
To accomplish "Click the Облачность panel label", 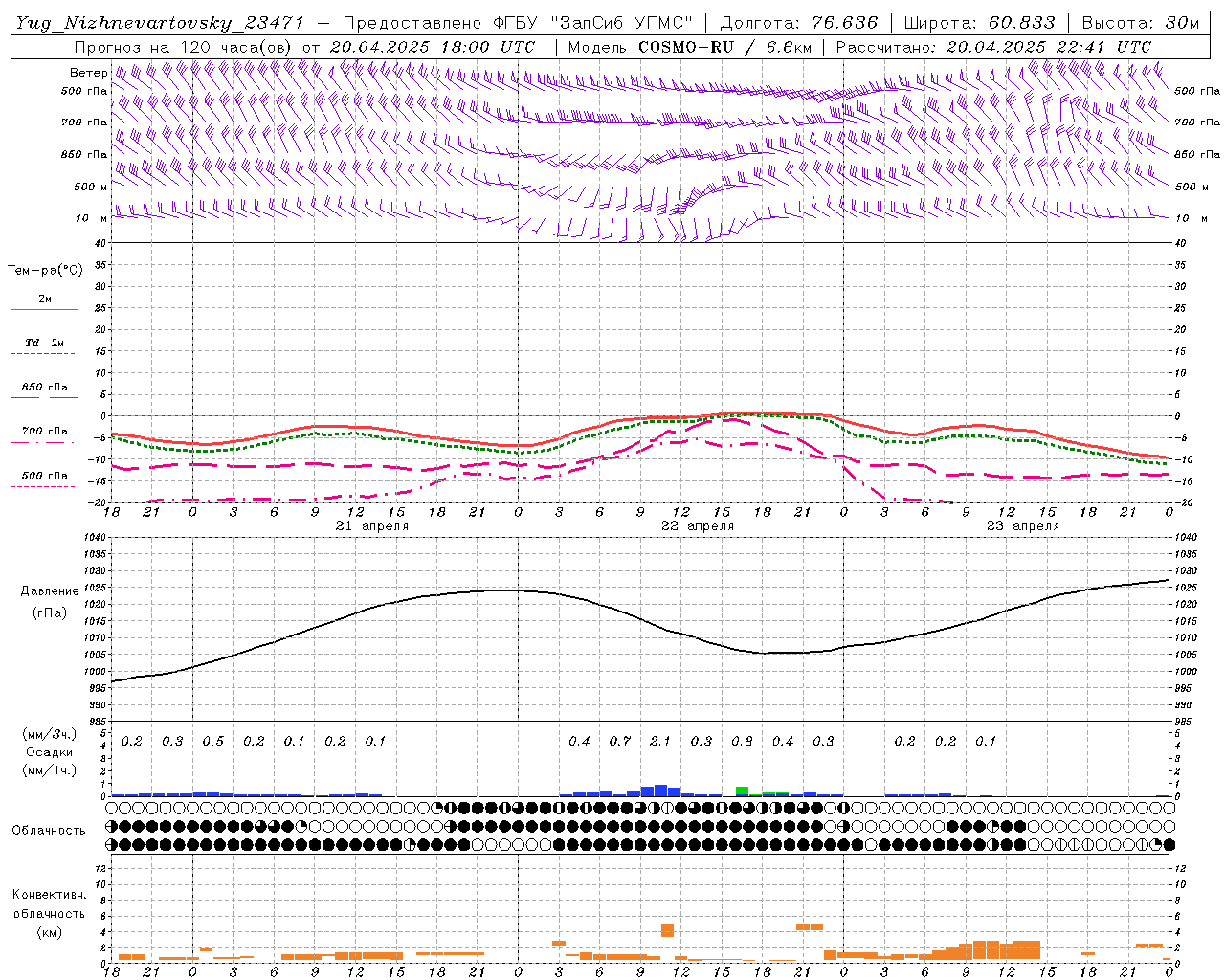I will 49,831.
